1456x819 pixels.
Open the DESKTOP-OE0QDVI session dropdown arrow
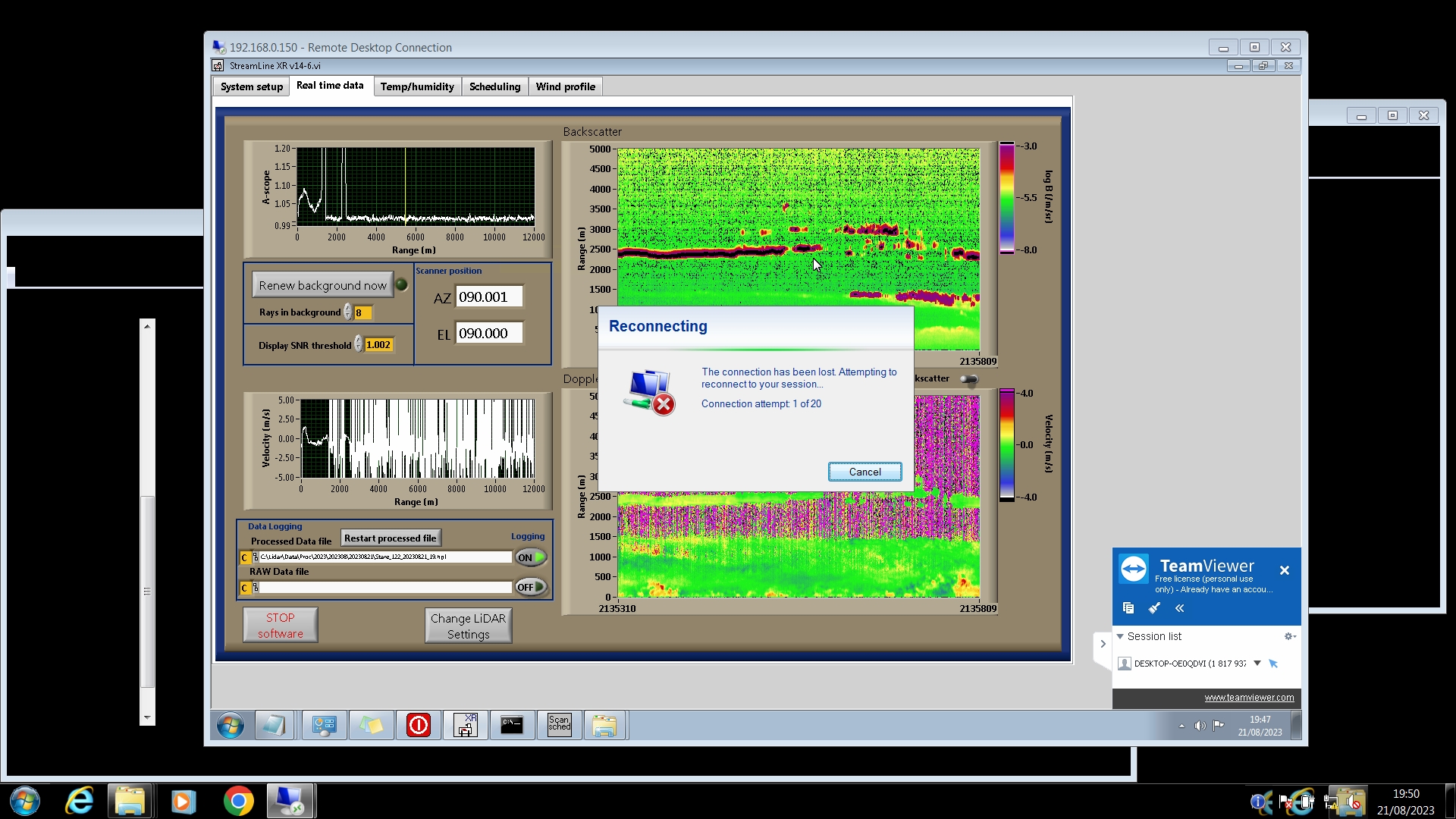point(1257,664)
